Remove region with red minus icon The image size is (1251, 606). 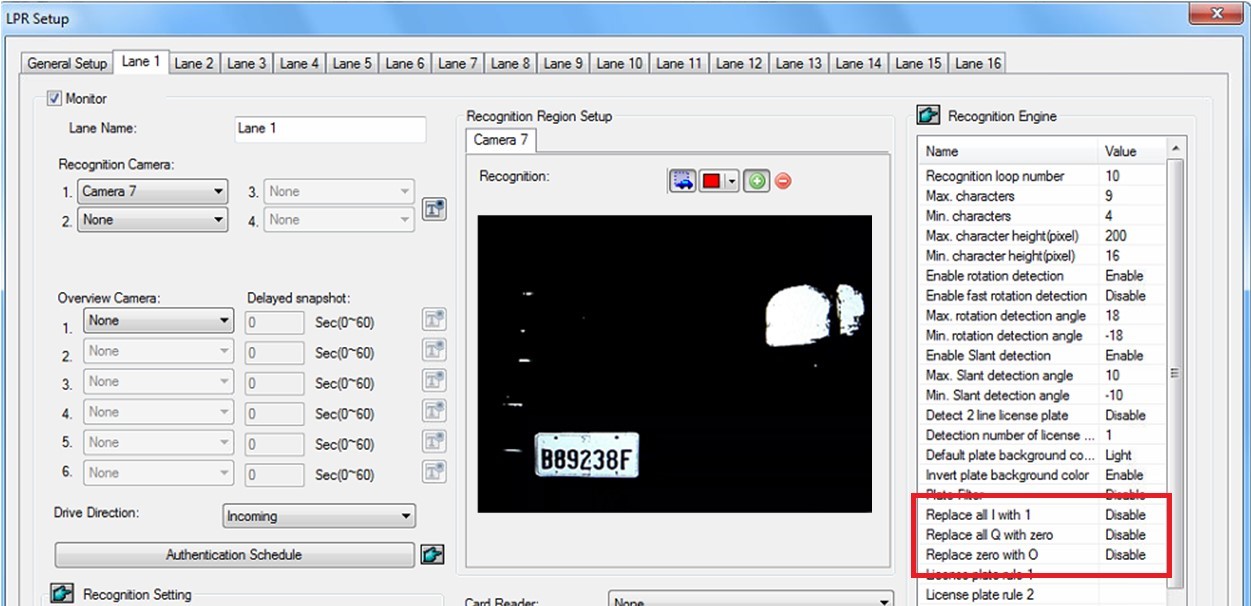click(x=783, y=181)
